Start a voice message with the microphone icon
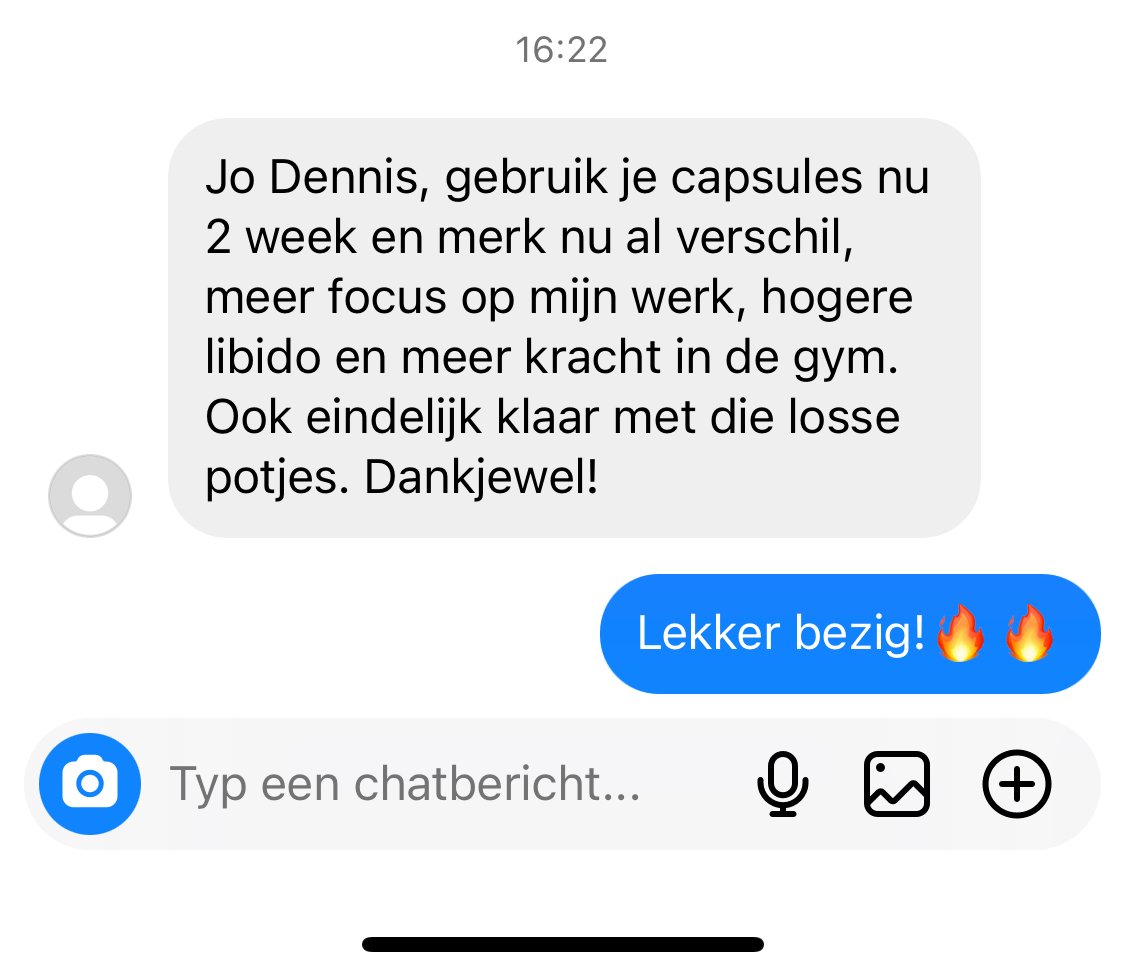The height and width of the screenshot is (976, 1125). [783, 784]
